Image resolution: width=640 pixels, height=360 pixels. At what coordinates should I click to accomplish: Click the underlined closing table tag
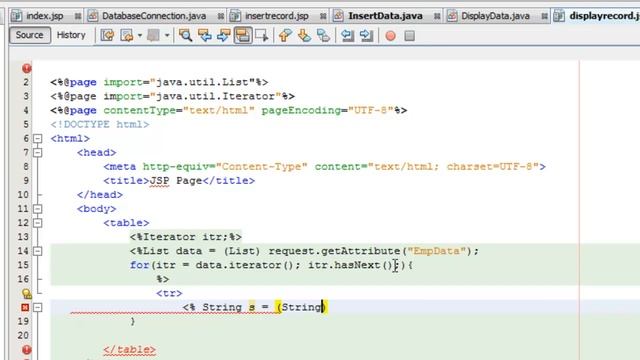point(129,350)
